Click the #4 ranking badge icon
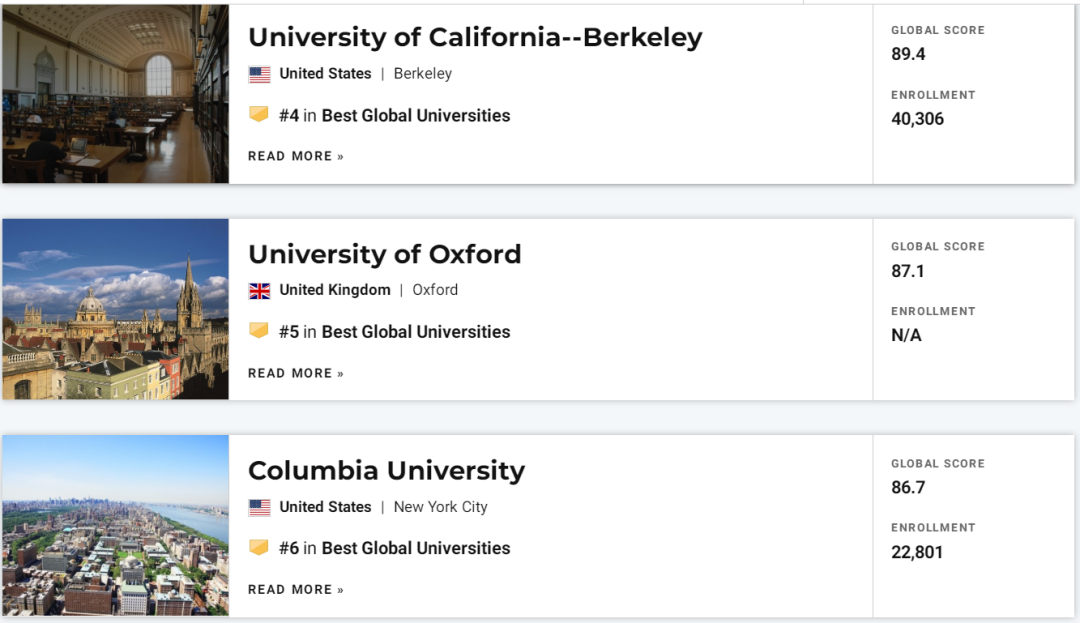The image size is (1080, 623). point(259,115)
